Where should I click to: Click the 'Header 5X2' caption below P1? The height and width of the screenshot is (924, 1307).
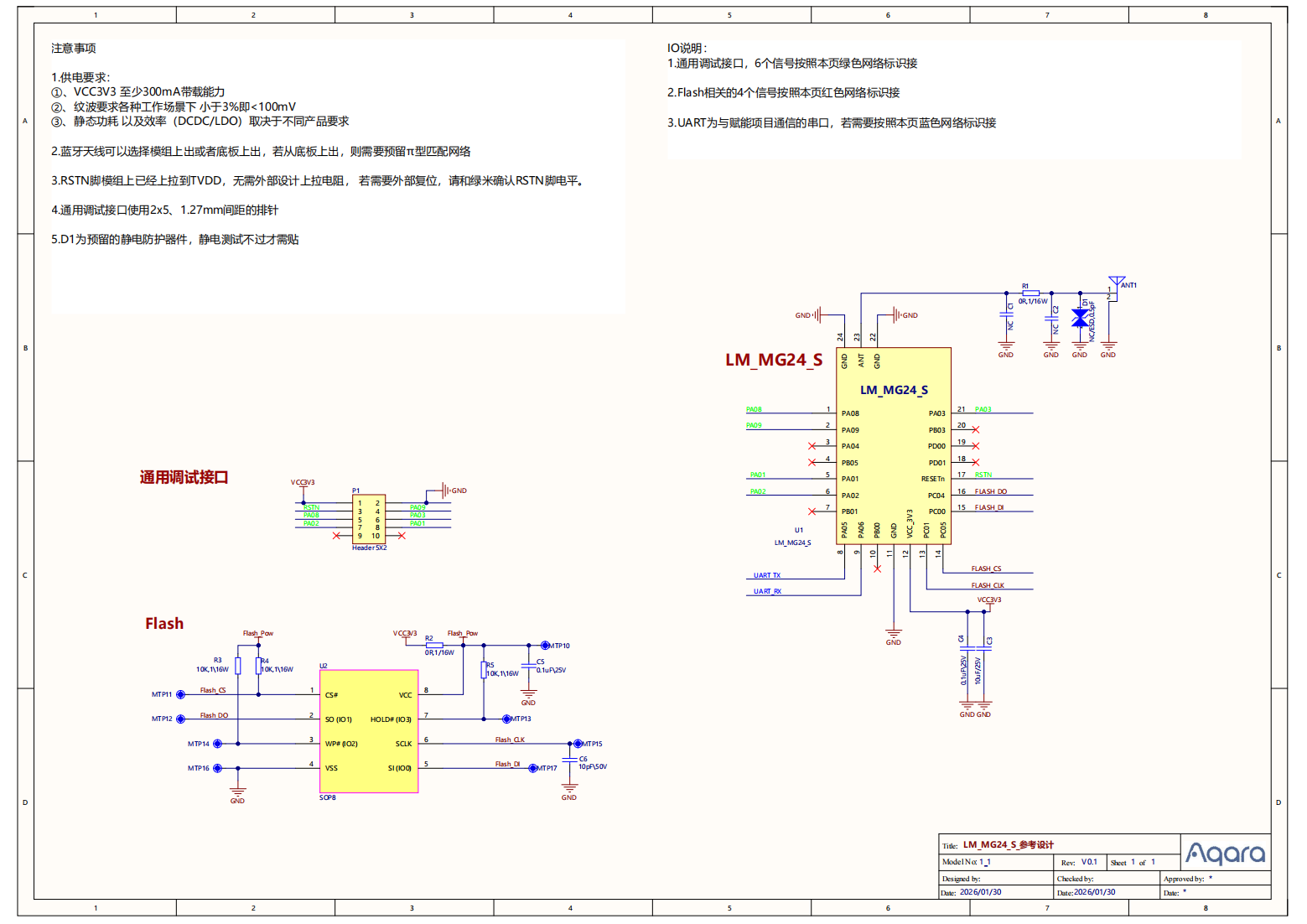(x=369, y=548)
